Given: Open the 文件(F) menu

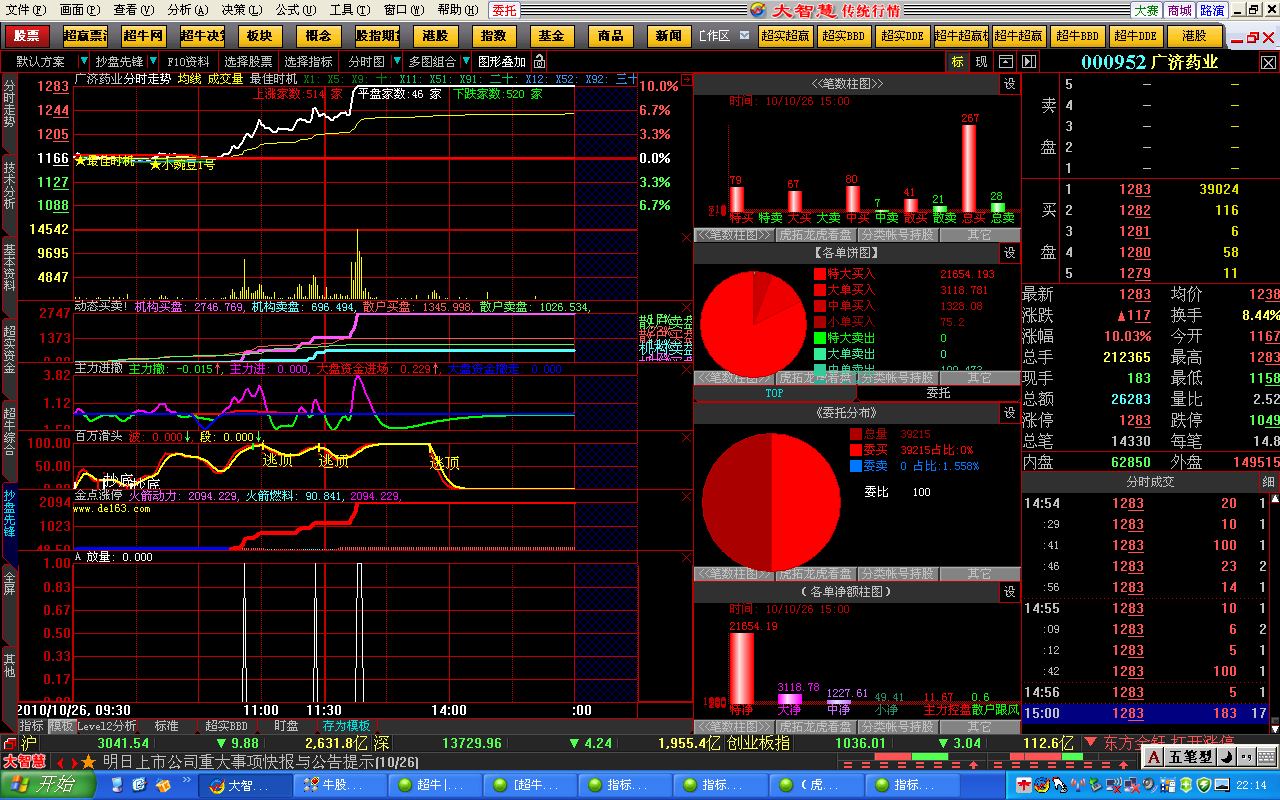Looking at the screenshot, I should coord(25,10).
